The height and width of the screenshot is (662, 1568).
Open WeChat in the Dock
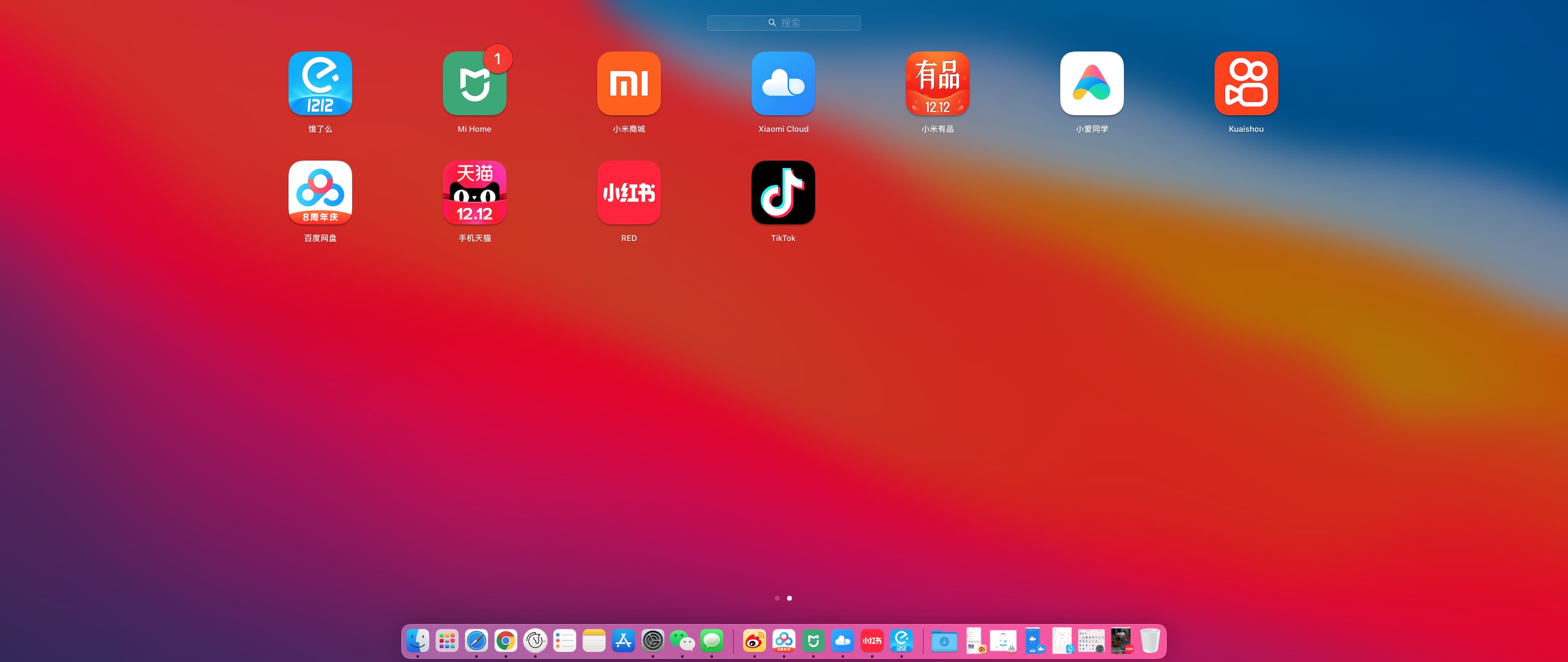[682, 641]
